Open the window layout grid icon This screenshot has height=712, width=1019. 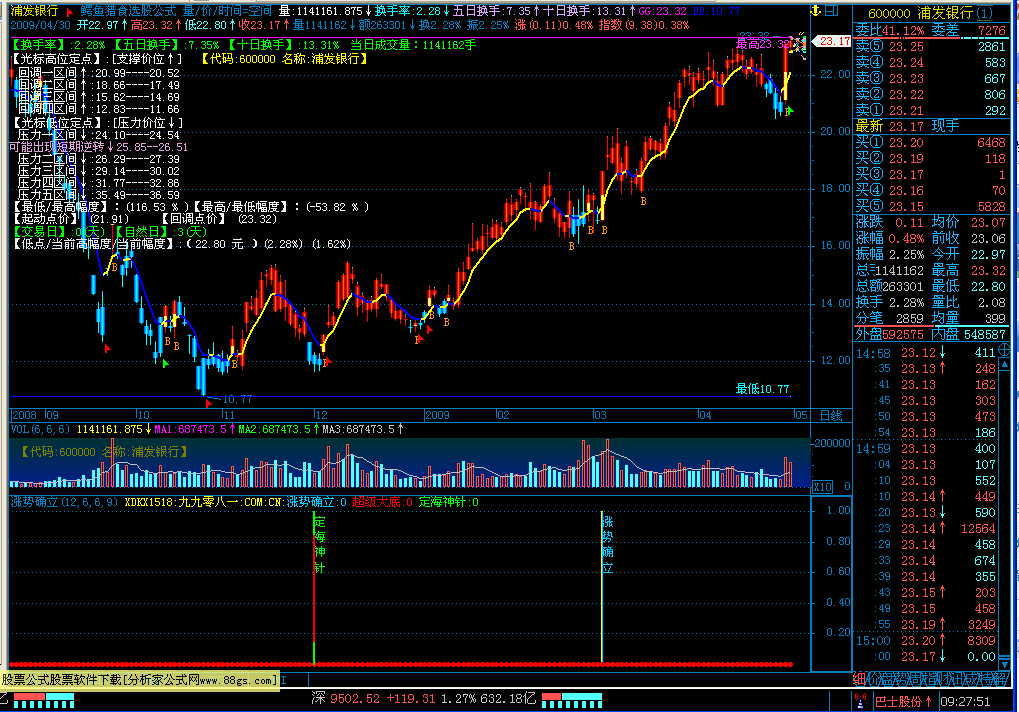coord(832,11)
